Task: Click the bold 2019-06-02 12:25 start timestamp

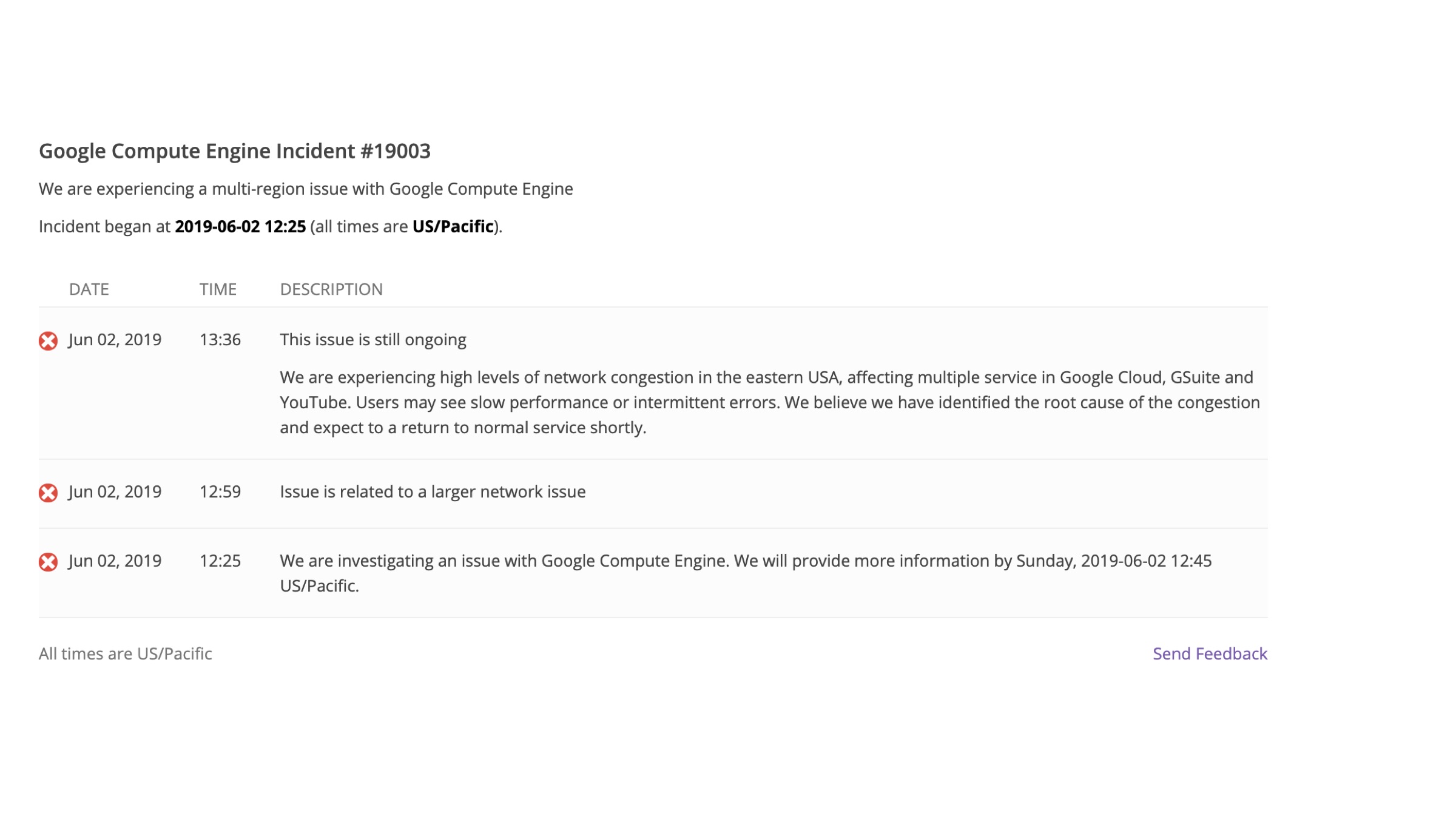Action: coord(240,226)
